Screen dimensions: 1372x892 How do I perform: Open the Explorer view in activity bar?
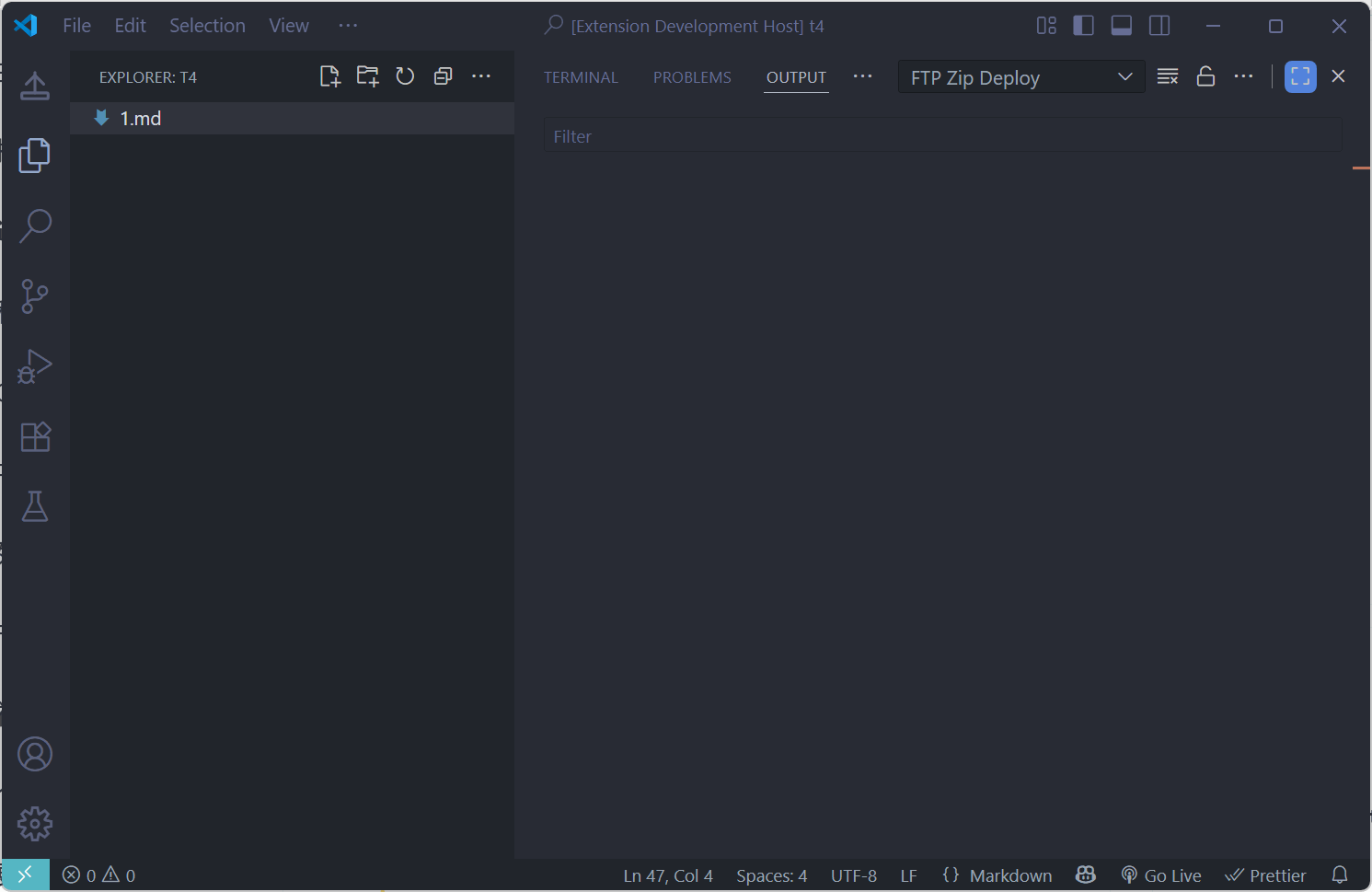(x=35, y=156)
